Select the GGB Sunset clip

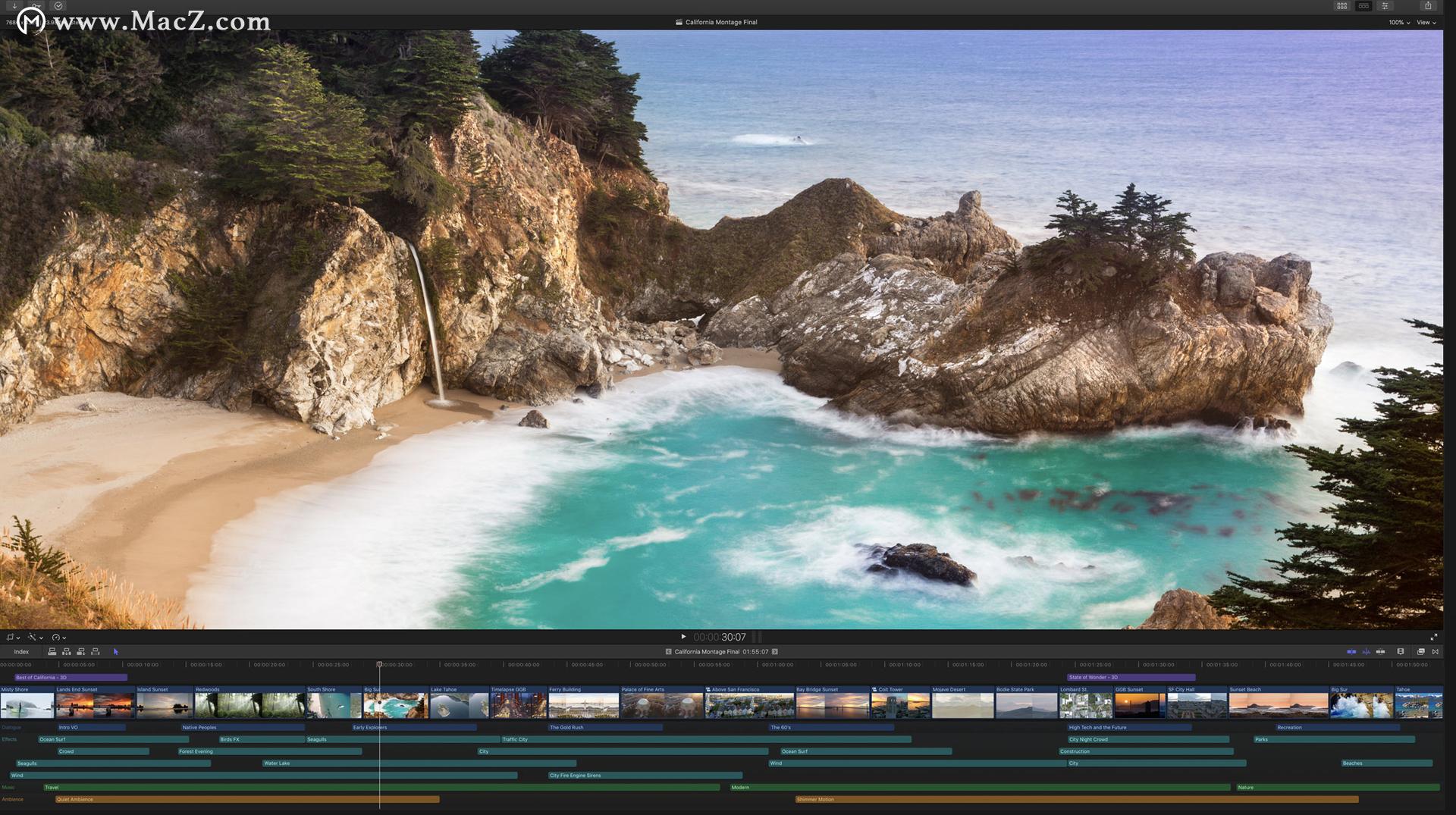[1140, 702]
